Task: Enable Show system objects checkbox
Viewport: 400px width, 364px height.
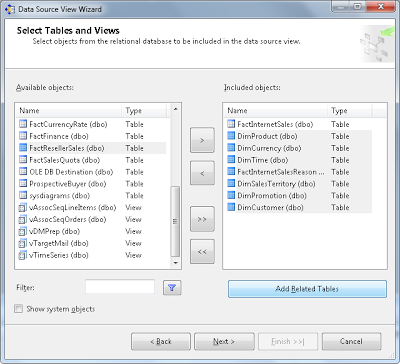Action: tap(18, 309)
